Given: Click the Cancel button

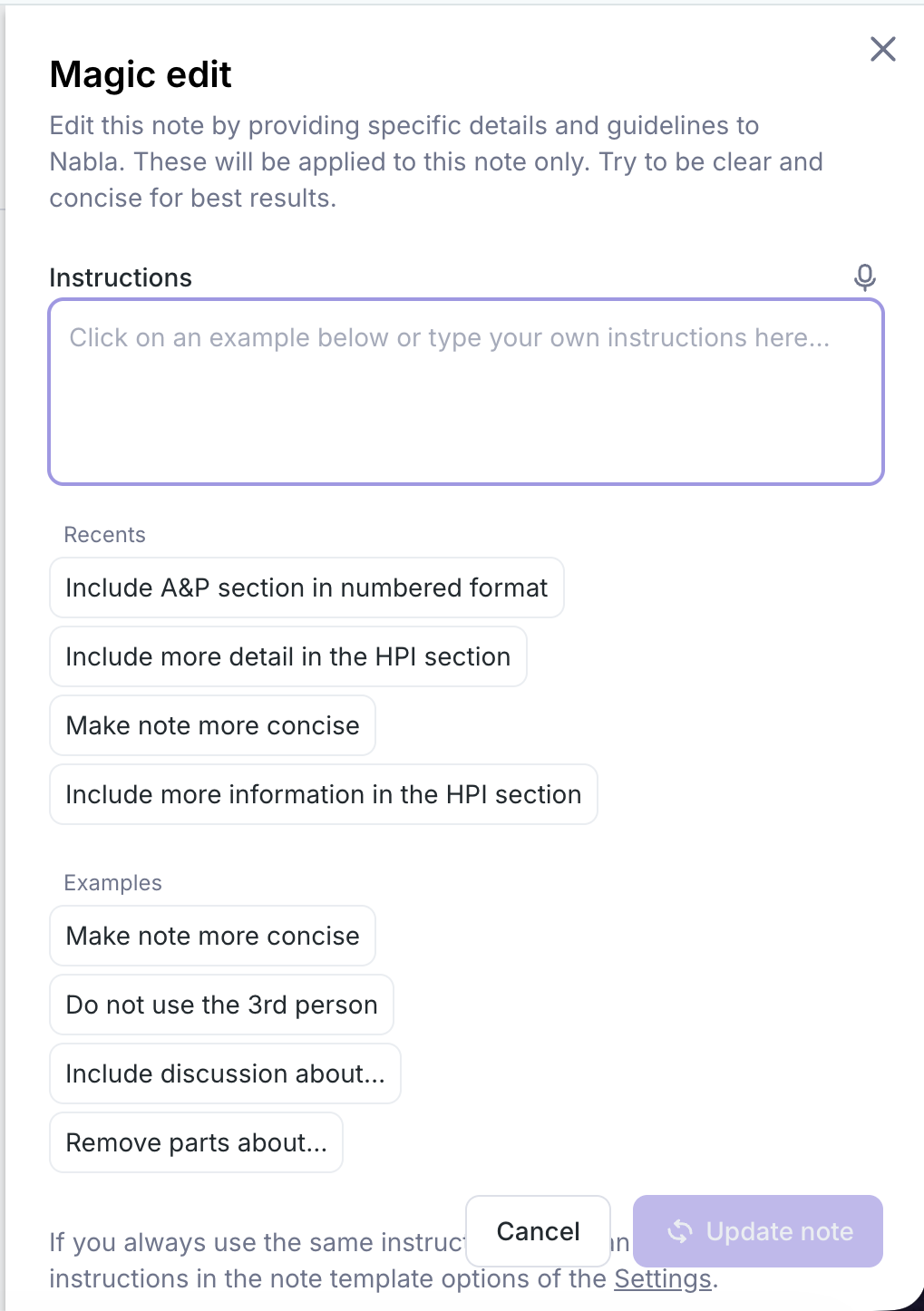Looking at the screenshot, I should pyautogui.click(x=538, y=1231).
